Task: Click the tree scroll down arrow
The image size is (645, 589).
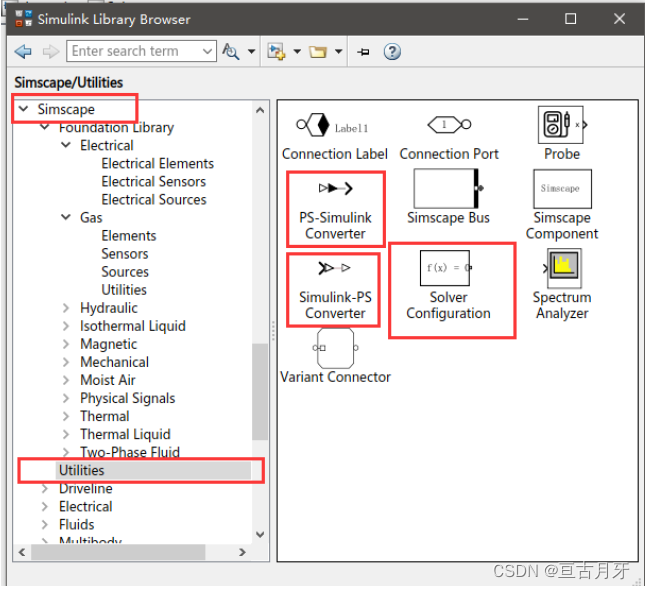Action: pyautogui.click(x=260, y=534)
